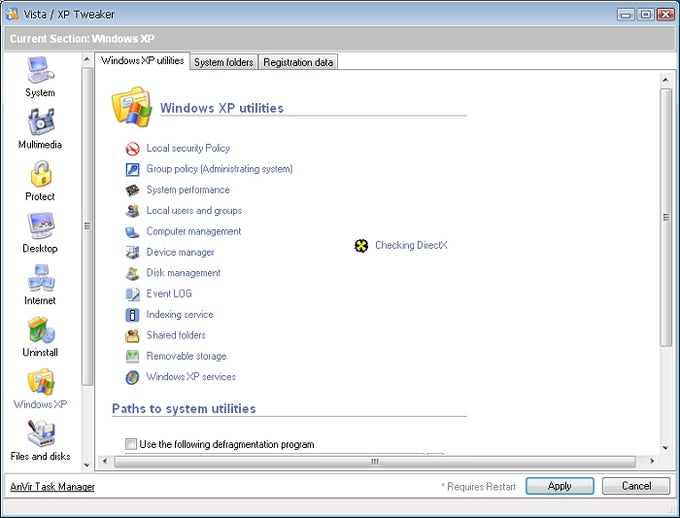Open the Multimedia section icon
680x518 pixels.
point(40,122)
